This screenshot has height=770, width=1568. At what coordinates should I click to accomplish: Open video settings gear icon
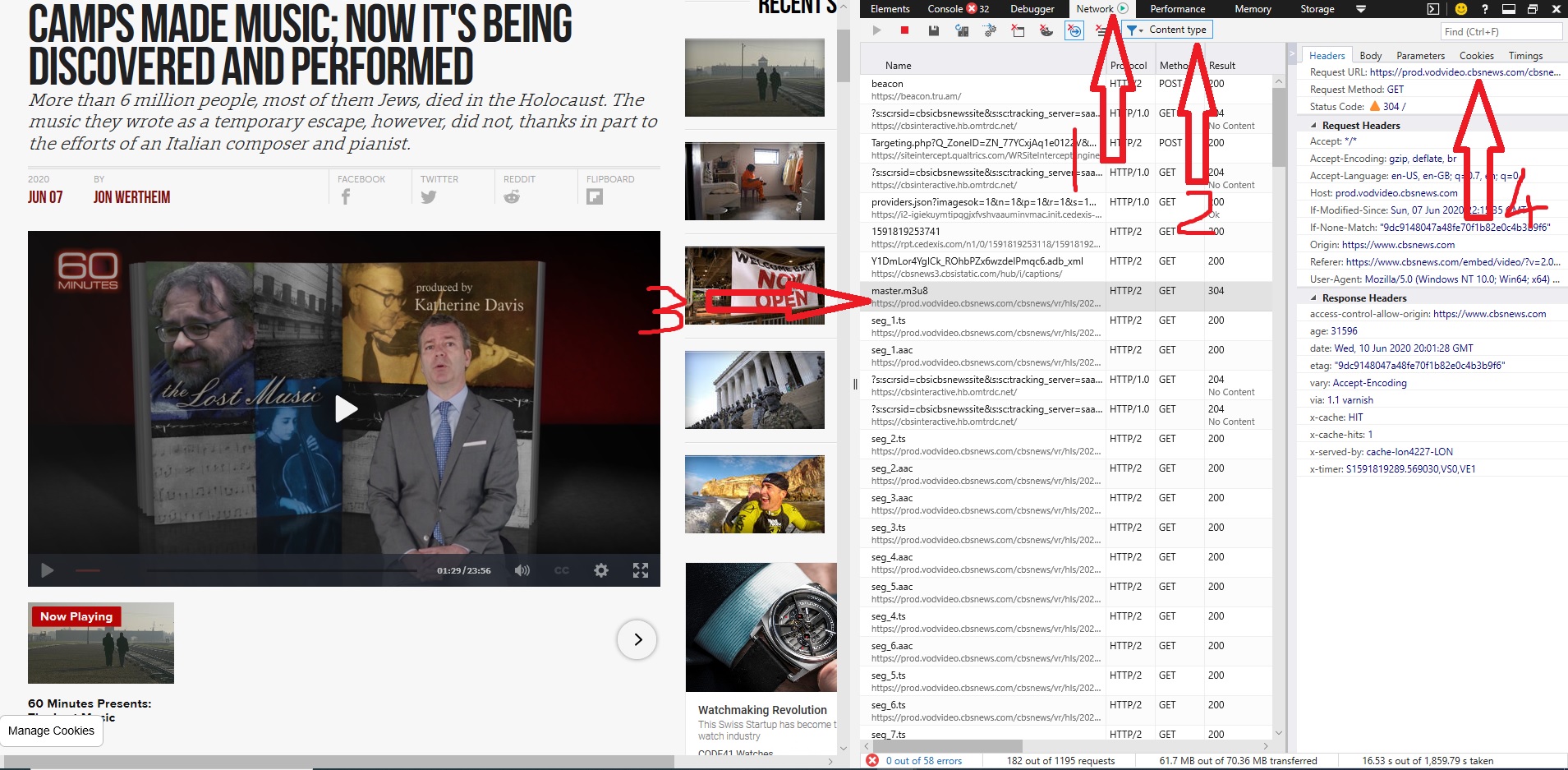(601, 570)
